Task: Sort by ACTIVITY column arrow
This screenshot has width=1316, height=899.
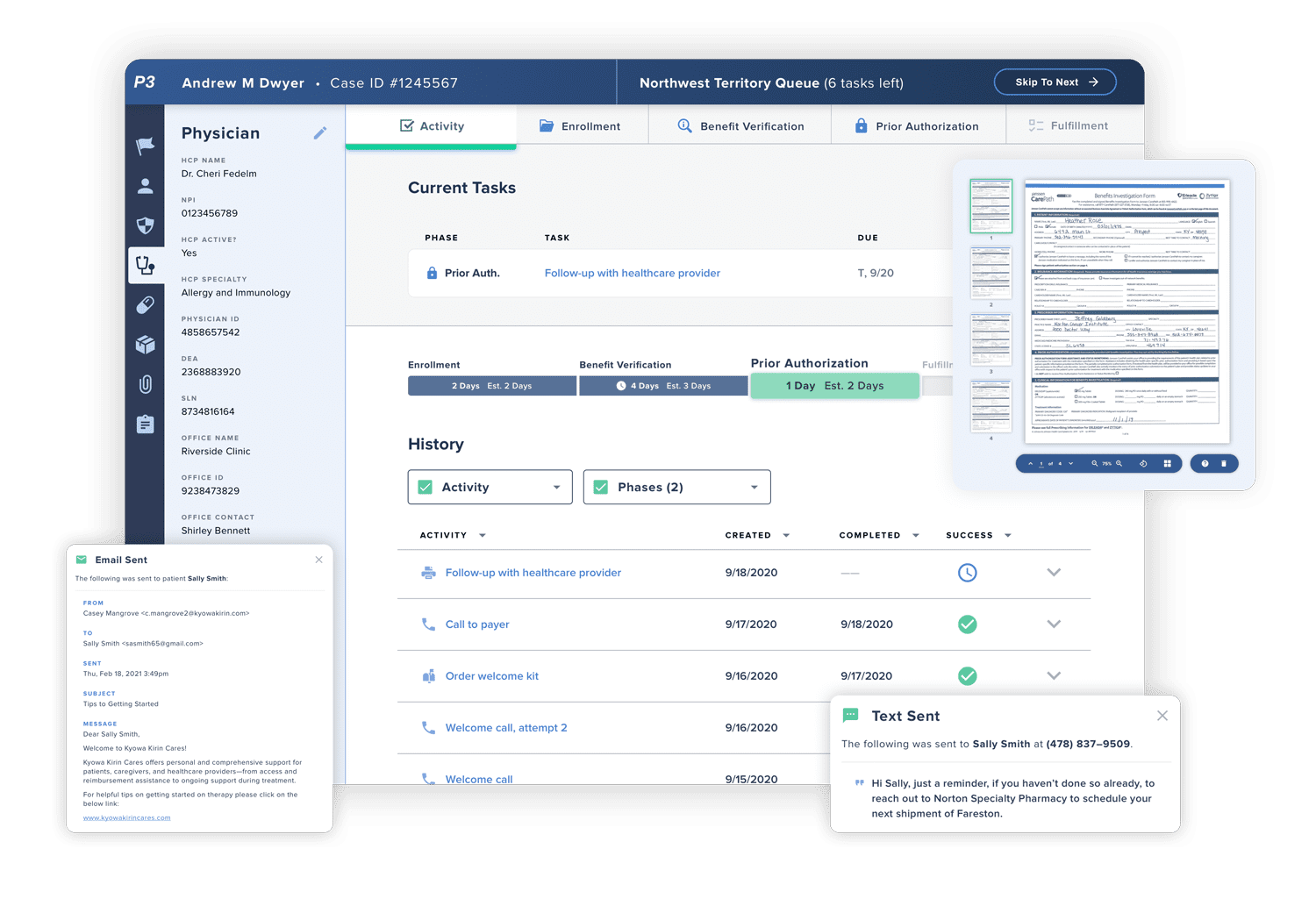Action: tap(483, 535)
